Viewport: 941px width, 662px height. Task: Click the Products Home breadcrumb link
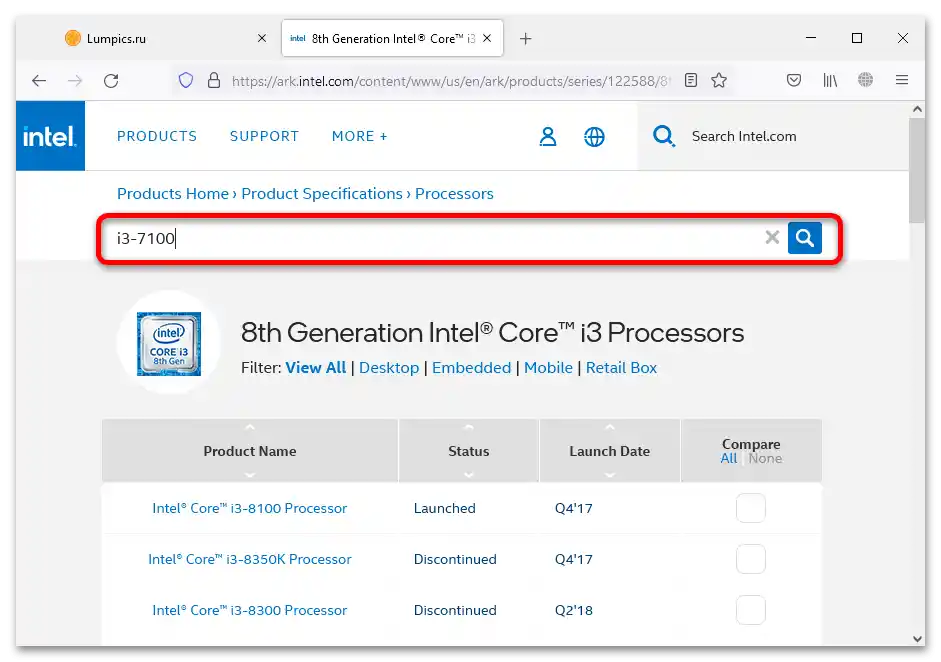tap(173, 194)
